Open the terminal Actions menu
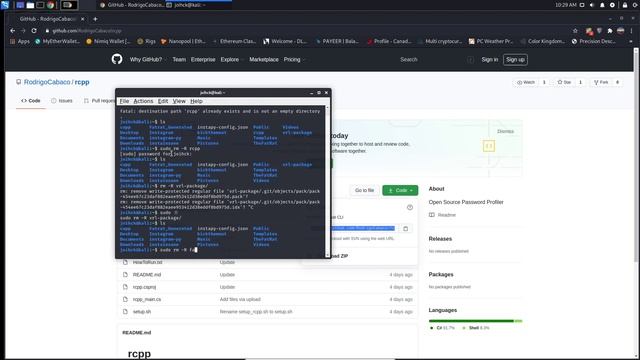The height and width of the screenshot is (360, 640). tap(143, 101)
